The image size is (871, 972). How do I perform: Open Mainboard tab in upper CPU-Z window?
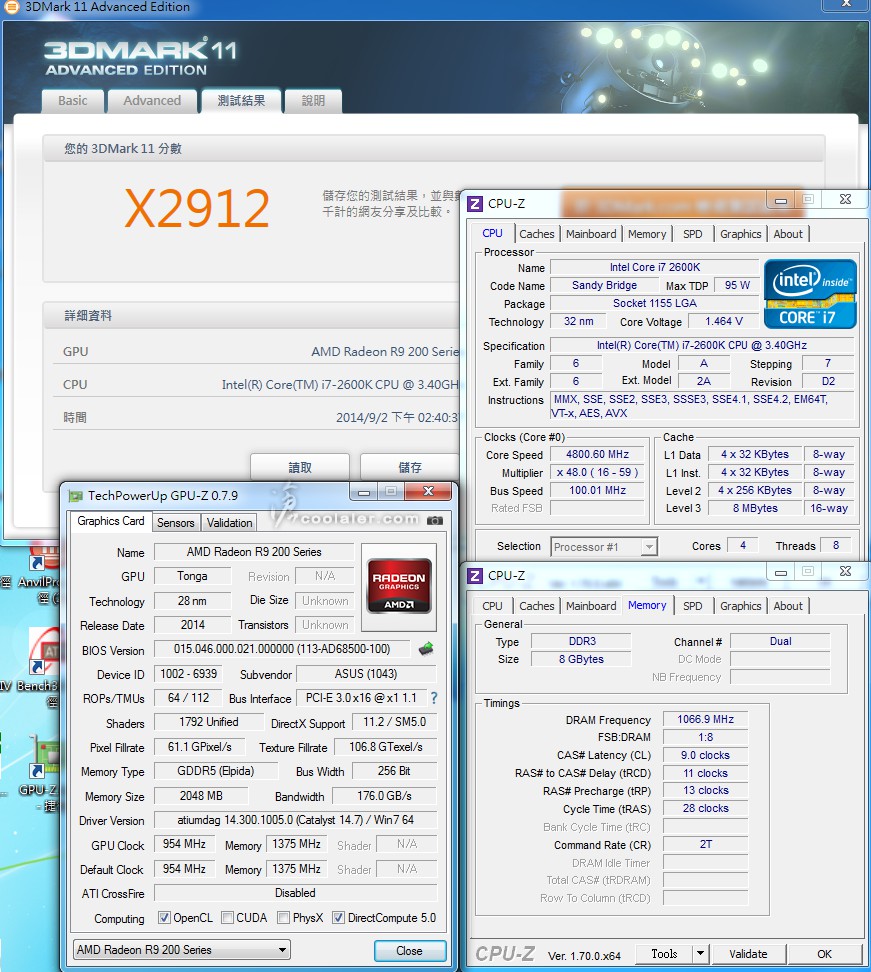point(591,234)
